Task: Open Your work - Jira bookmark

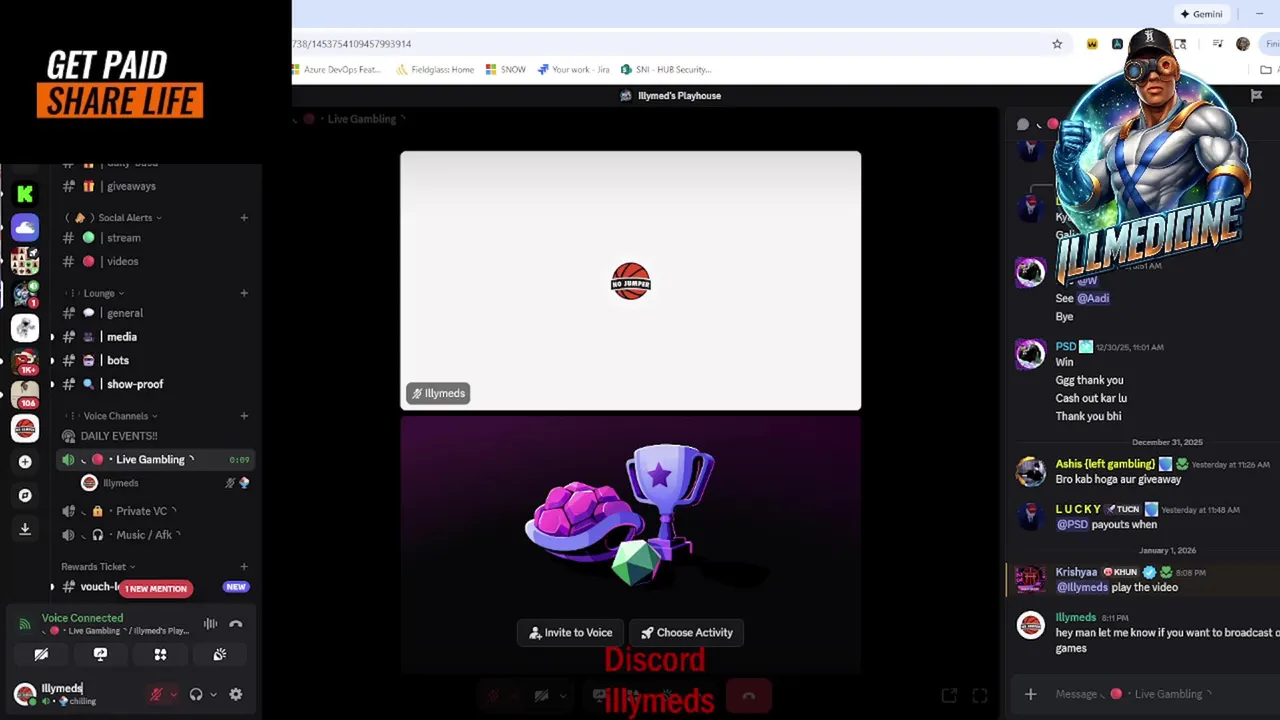Action: click(x=573, y=69)
